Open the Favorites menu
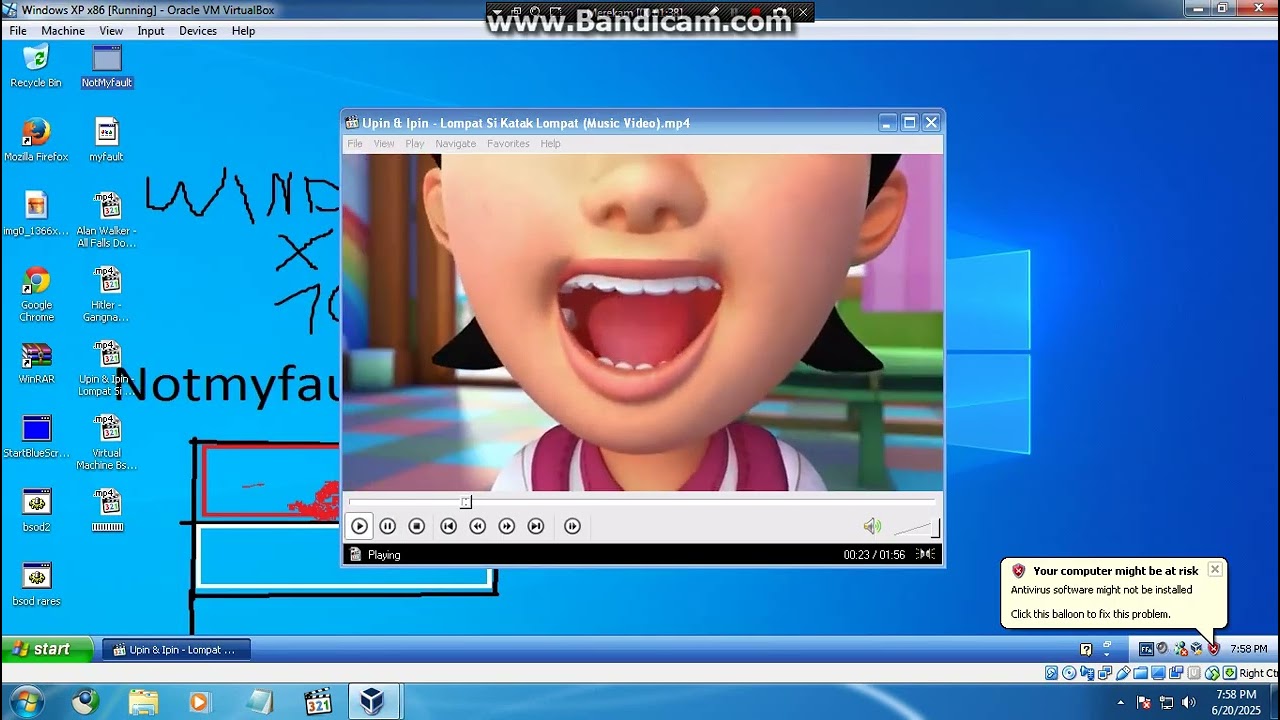Screen dimensions: 1280x720 [x=508, y=144]
